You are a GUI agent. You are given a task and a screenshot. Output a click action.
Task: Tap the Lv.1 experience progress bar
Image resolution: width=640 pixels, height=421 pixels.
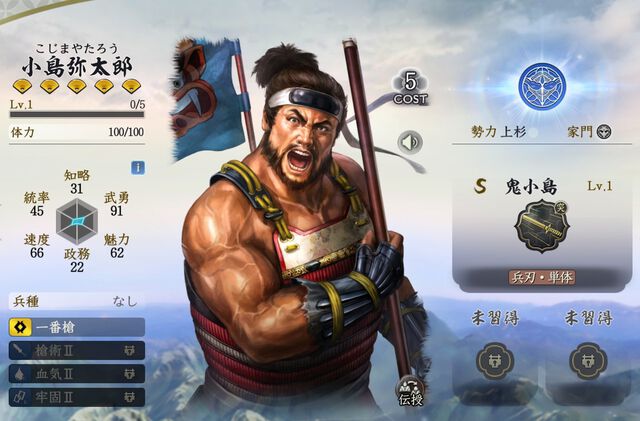point(77,114)
